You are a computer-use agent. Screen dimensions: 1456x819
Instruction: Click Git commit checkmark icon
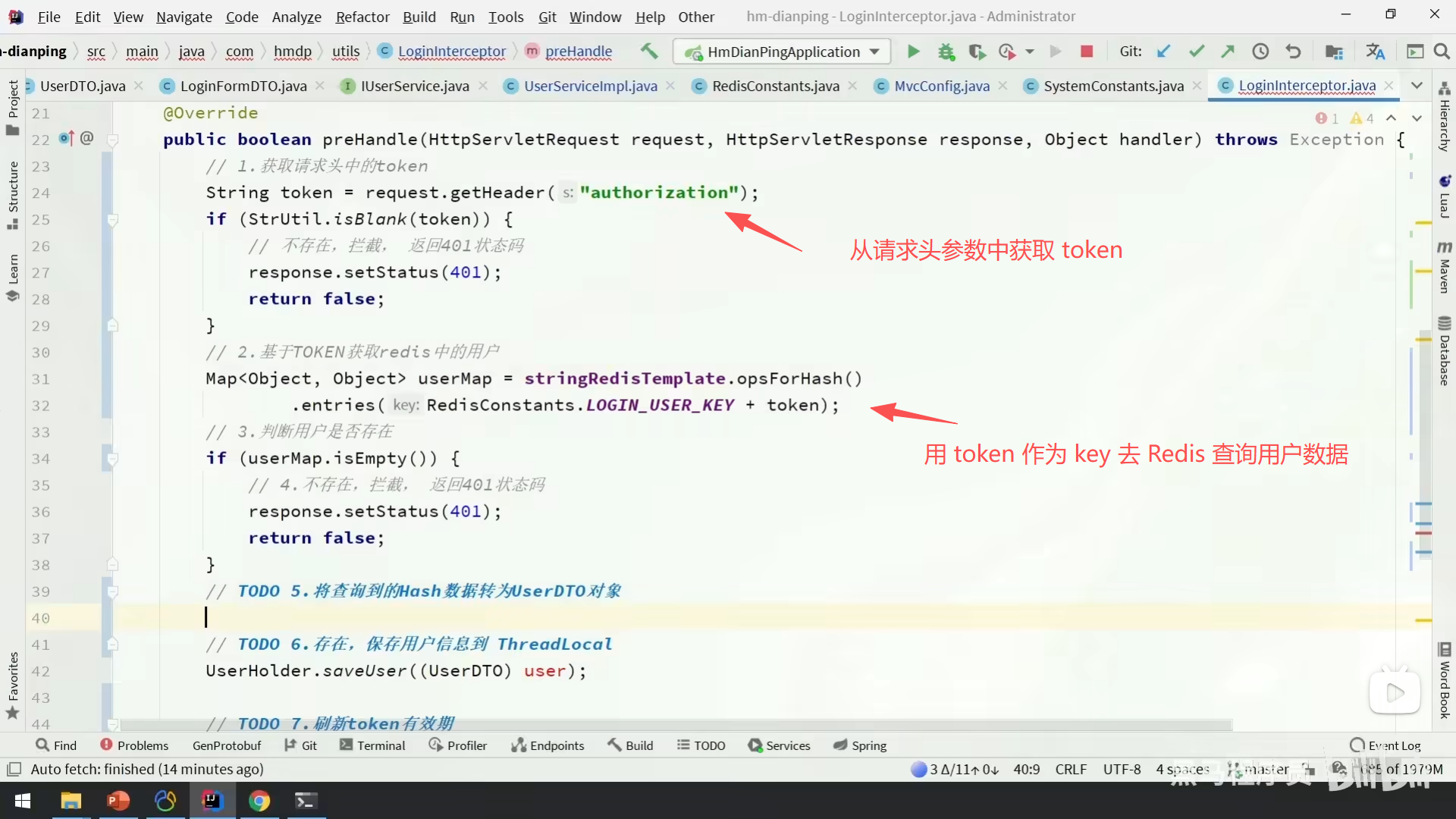(x=1196, y=52)
